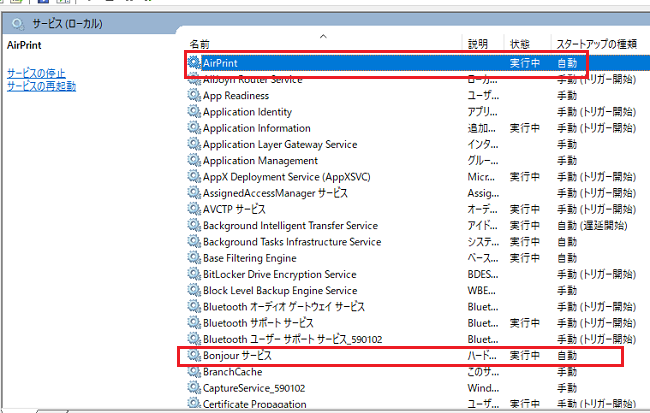Click the gear icon next to App Readiness
650x413 pixels.
point(194,96)
